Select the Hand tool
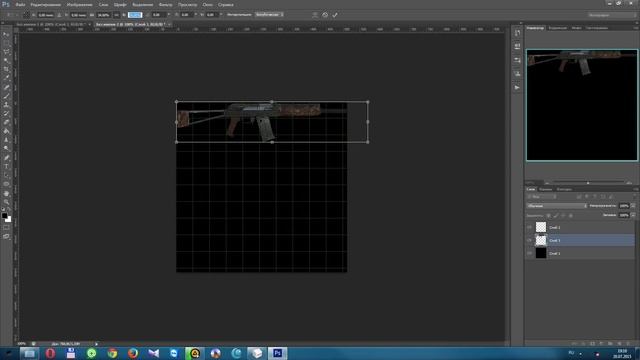Screen dimensions: 640x360 coord(6,193)
